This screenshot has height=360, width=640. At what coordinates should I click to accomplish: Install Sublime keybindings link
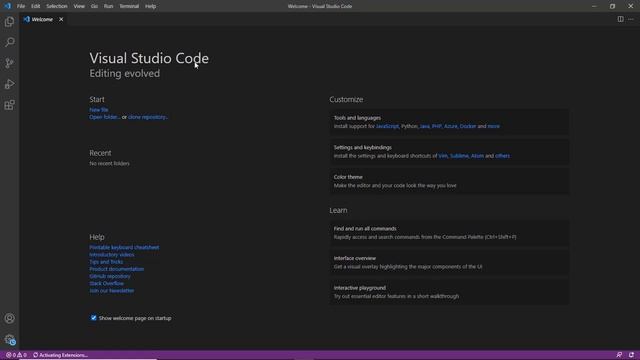click(459, 156)
